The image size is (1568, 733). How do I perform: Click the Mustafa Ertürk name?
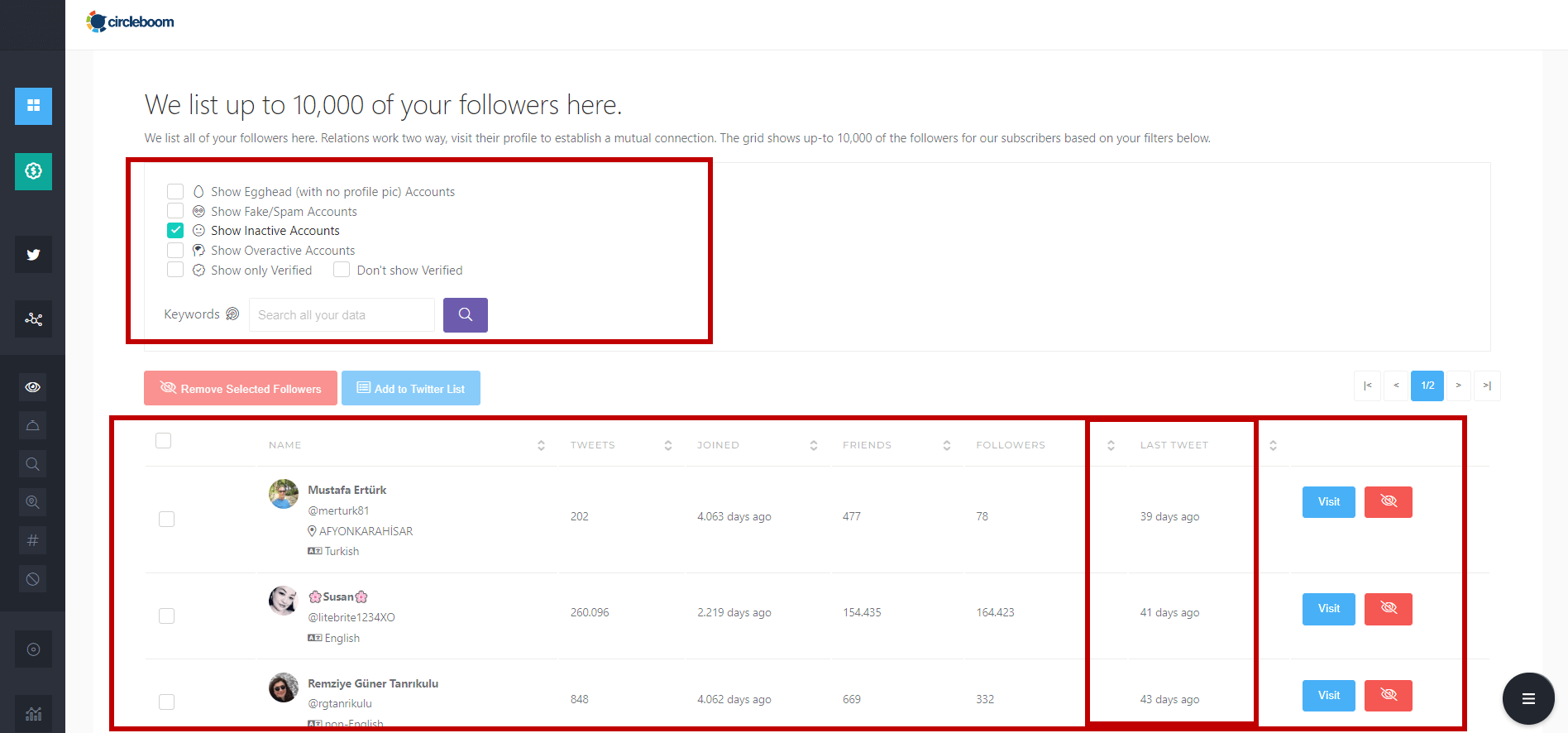point(347,490)
